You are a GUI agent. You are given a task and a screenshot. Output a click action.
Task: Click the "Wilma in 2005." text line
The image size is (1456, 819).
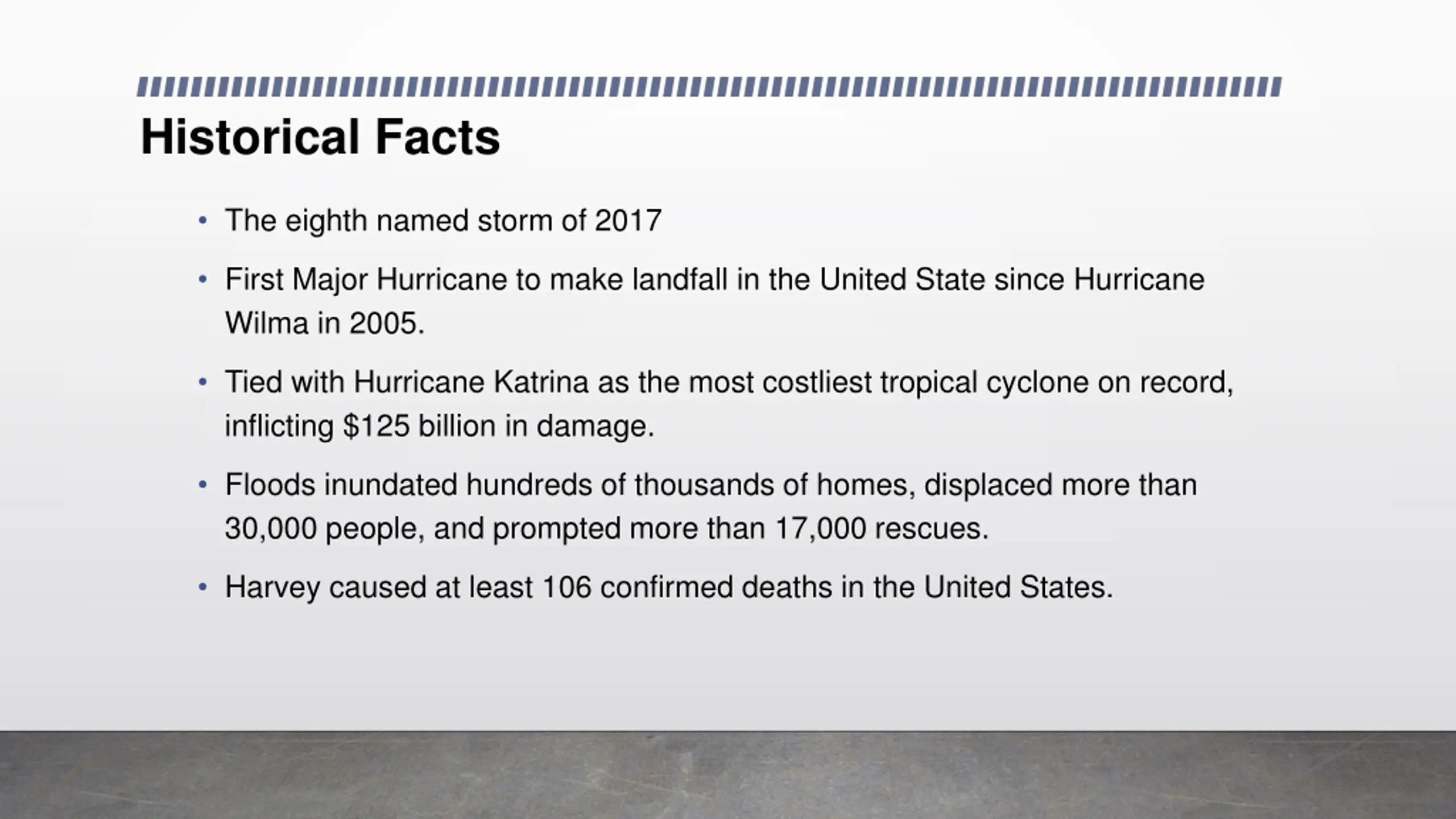click(x=325, y=323)
